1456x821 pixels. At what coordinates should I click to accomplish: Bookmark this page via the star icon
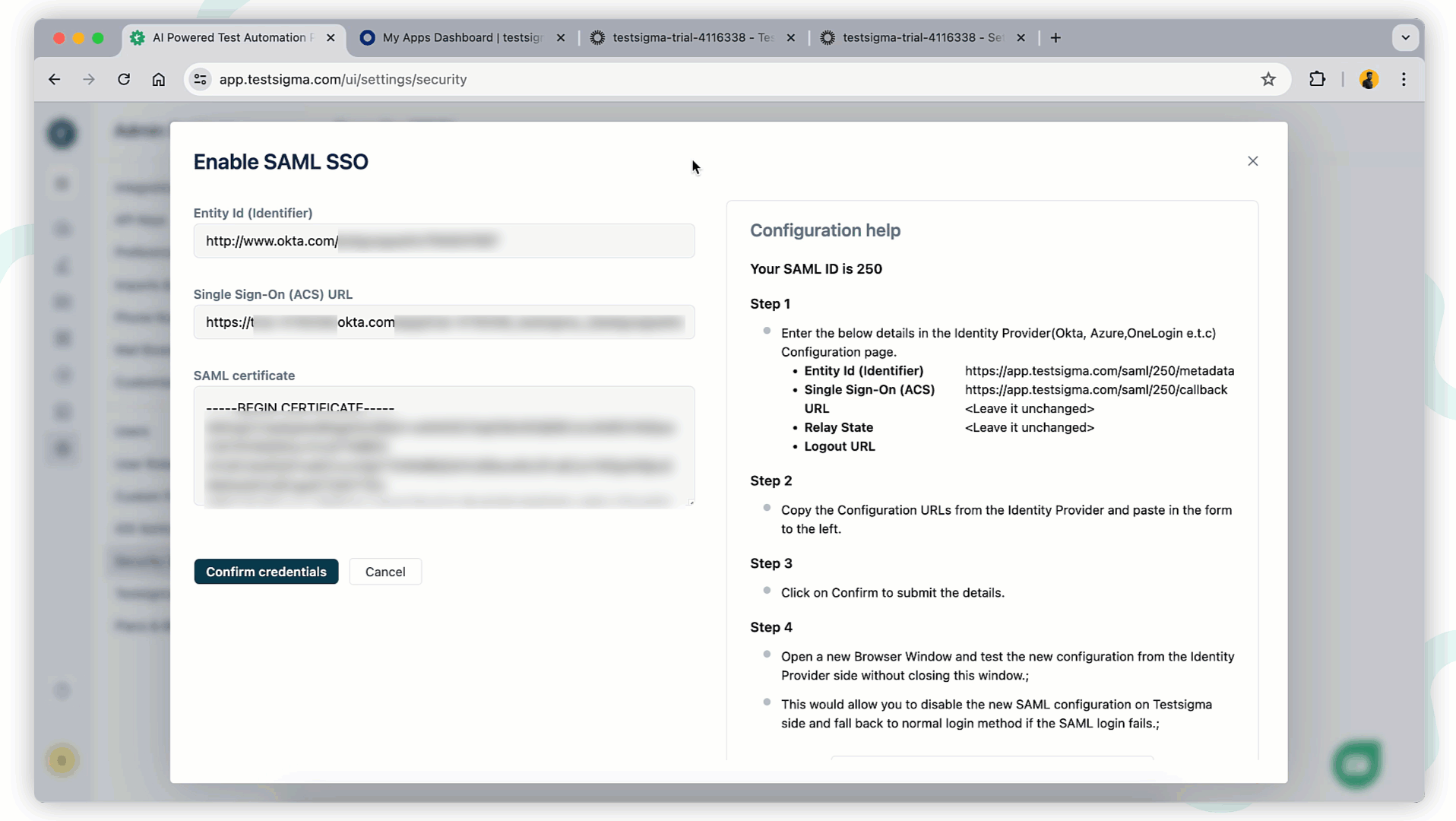tap(1268, 79)
